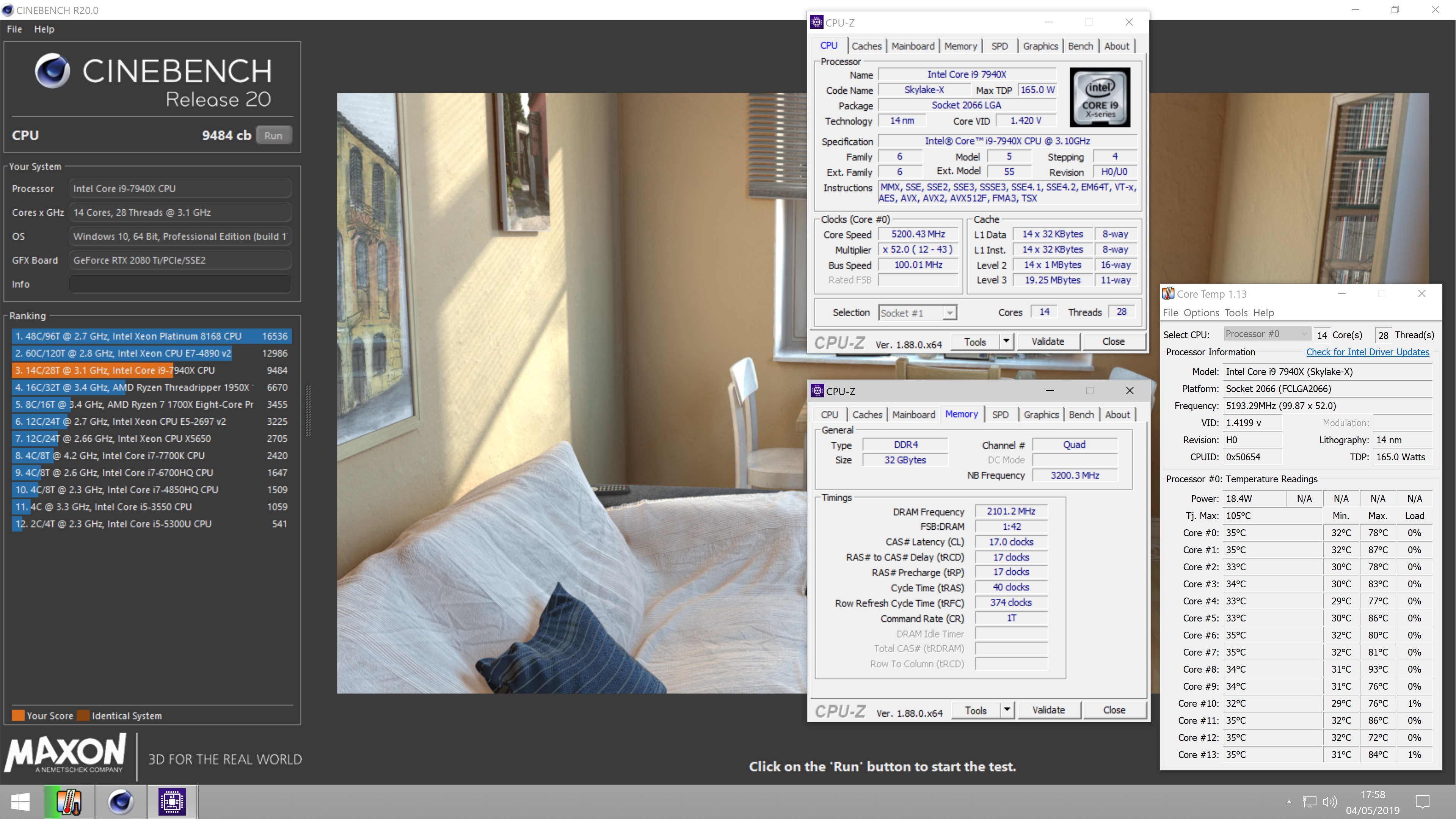This screenshot has width=1456, height=819.
Task: Close the upper CPU-Z window
Action: (1129, 22)
